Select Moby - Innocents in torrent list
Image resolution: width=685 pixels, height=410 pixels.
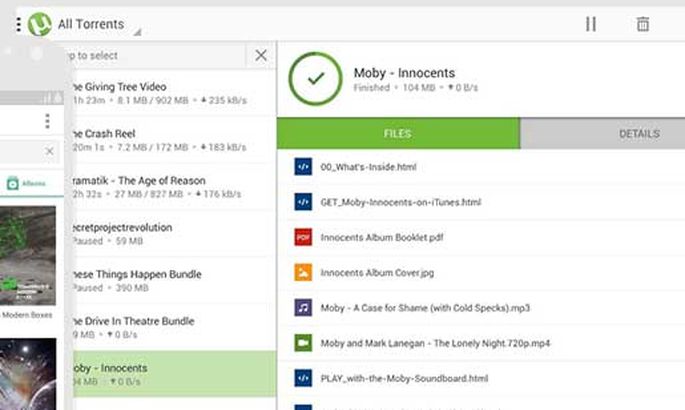pyautogui.click(x=173, y=374)
